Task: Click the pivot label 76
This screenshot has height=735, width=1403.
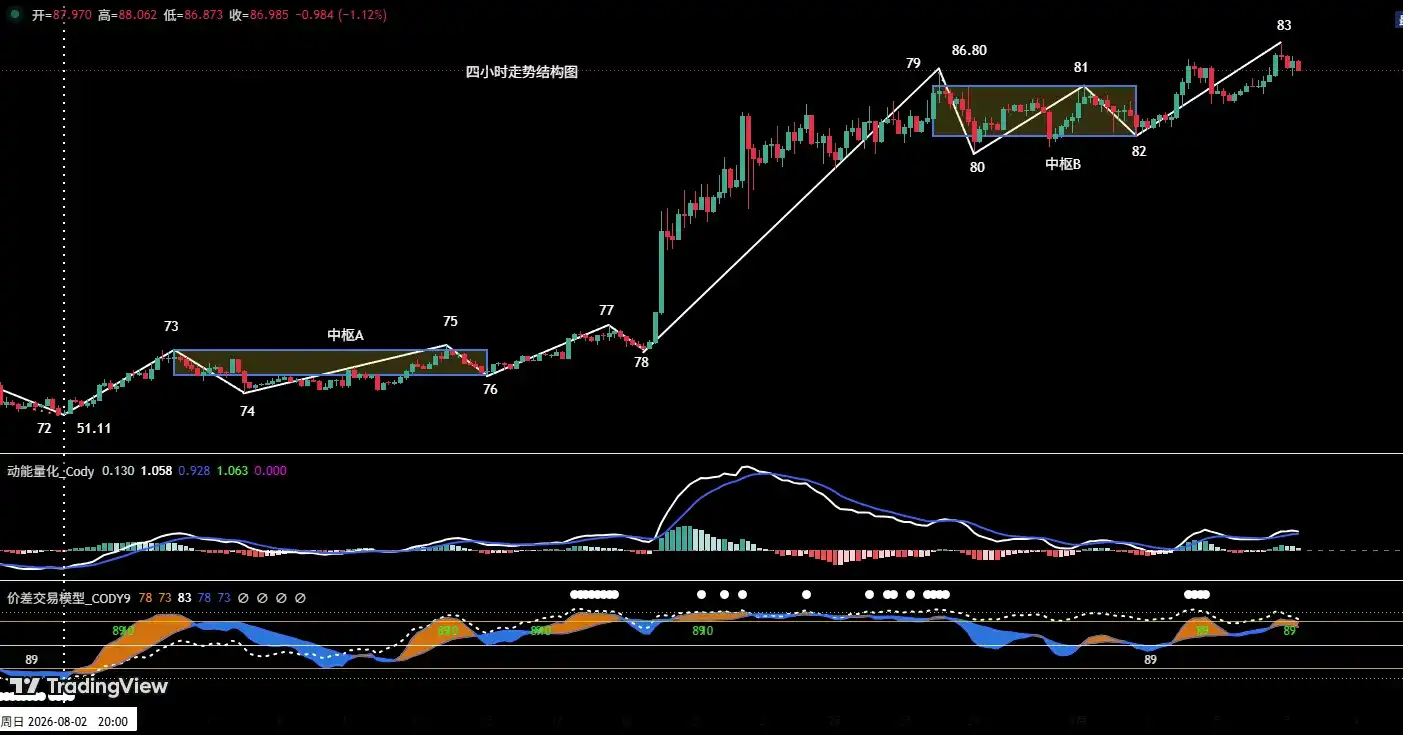Action: (x=490, y=389)
